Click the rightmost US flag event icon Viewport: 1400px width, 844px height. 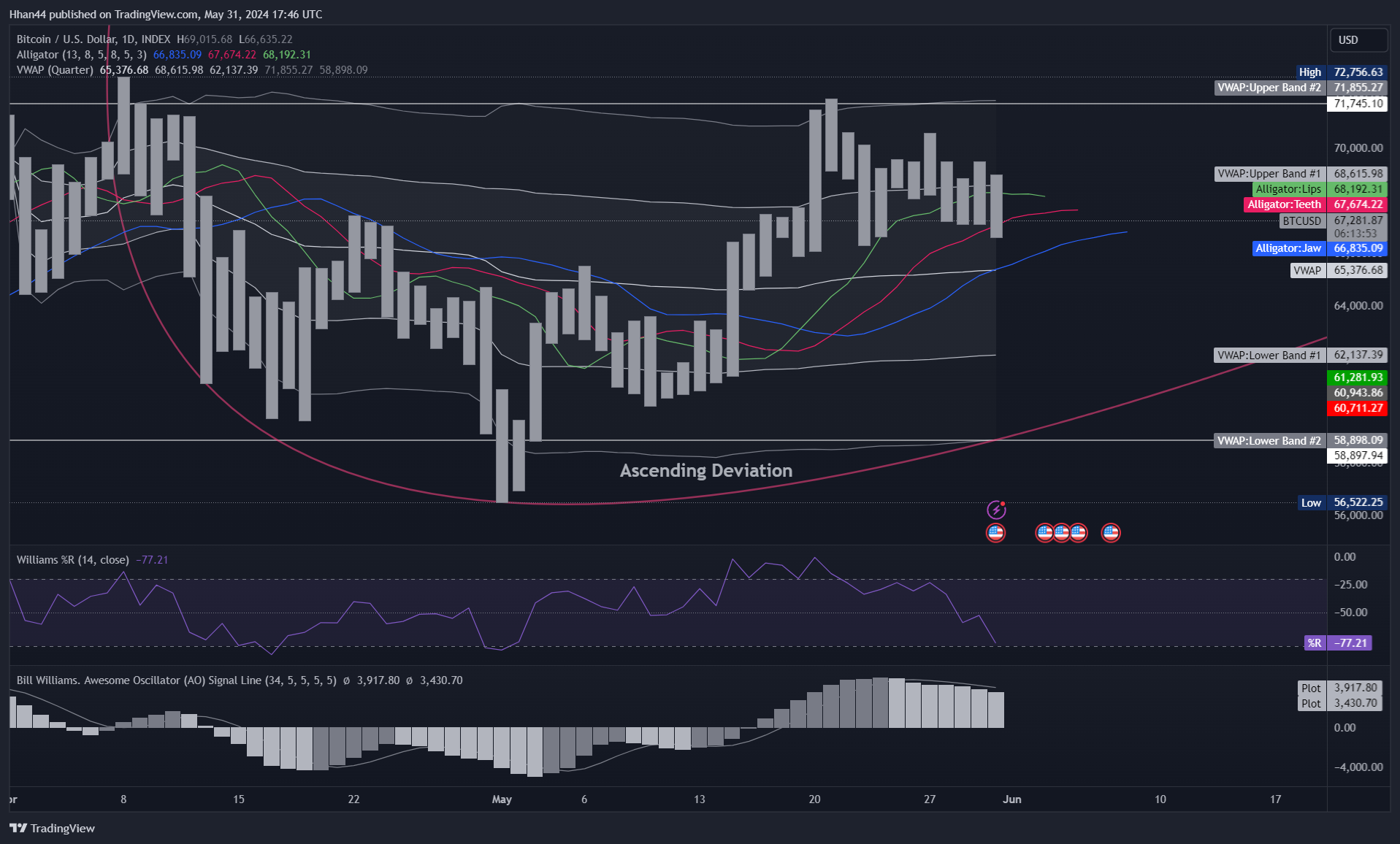click(1111, 532)
